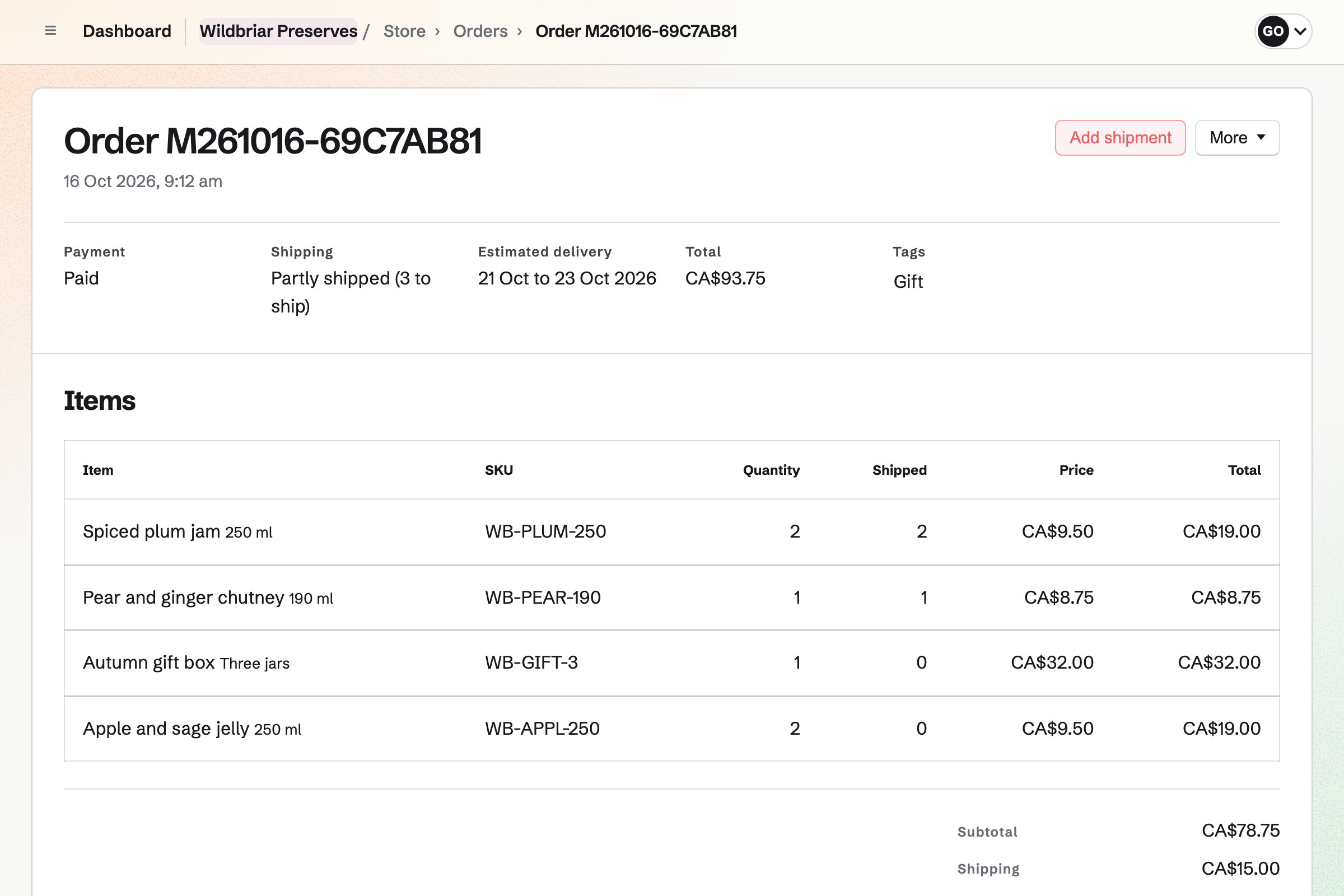Select the CA$32.00 gift box price
This screenshot has width=1344, height=896.
click(1052, 663)
